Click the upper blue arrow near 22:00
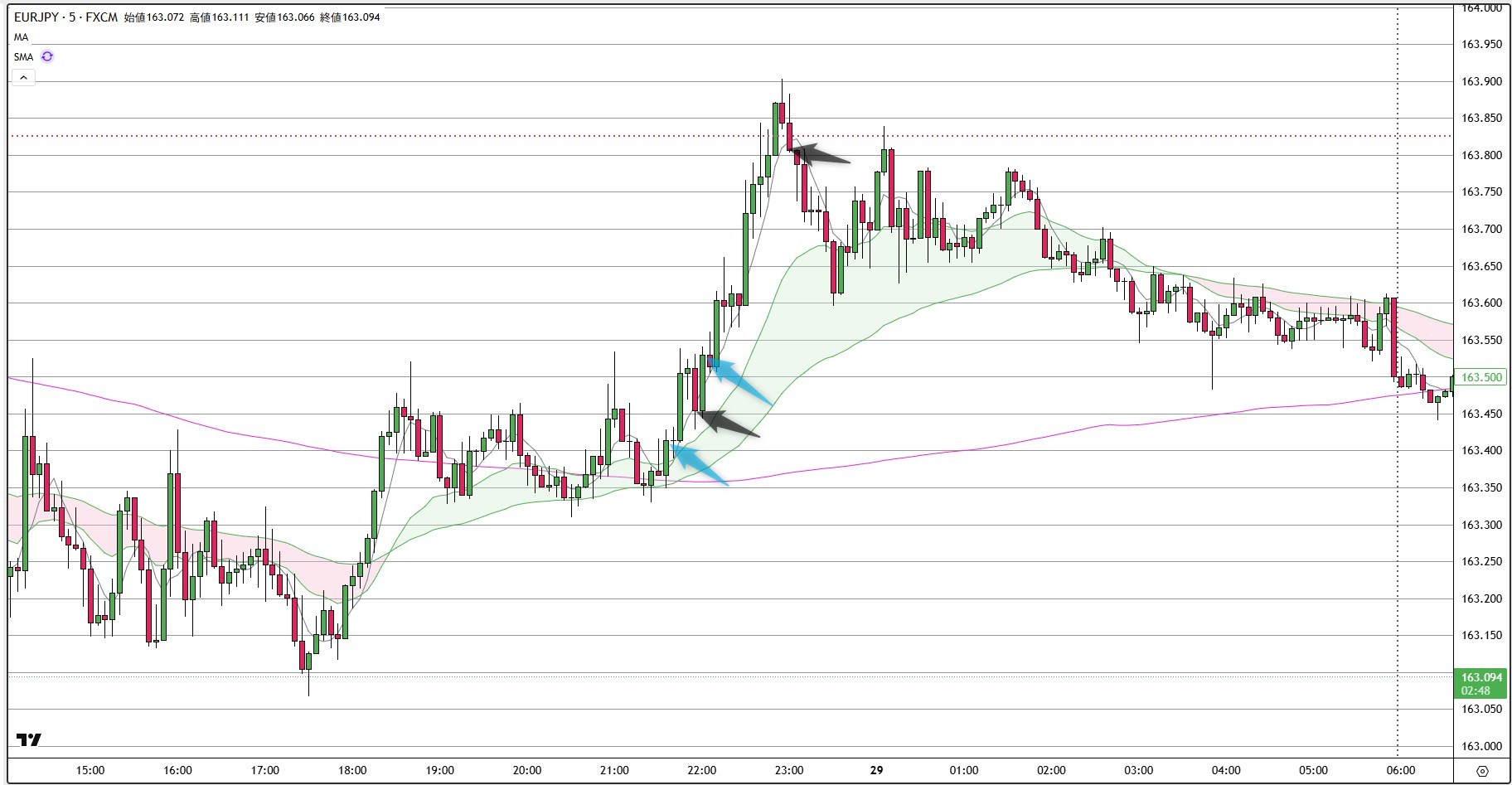This screenshot has width=1512, height=785. pos(740,382)
